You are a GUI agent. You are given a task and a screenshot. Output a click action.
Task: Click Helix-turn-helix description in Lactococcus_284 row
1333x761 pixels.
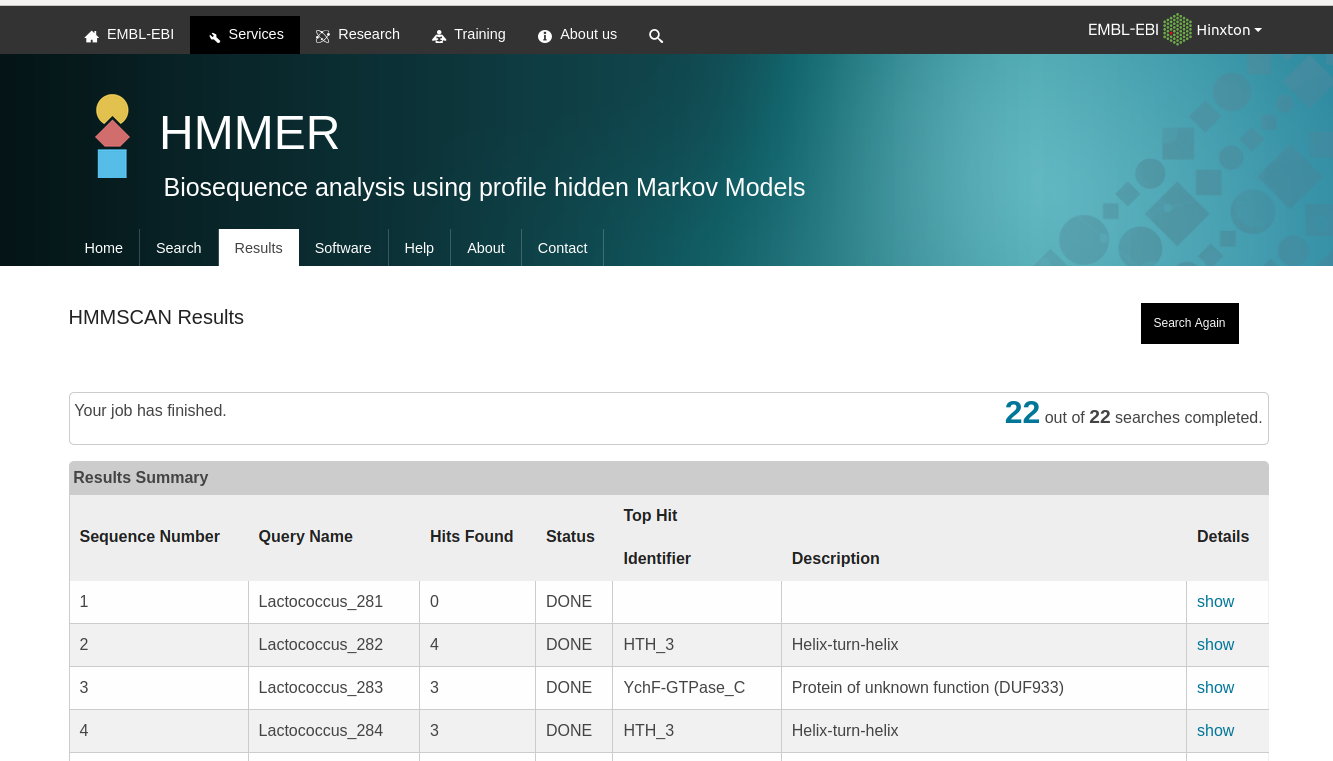[845, 731]
